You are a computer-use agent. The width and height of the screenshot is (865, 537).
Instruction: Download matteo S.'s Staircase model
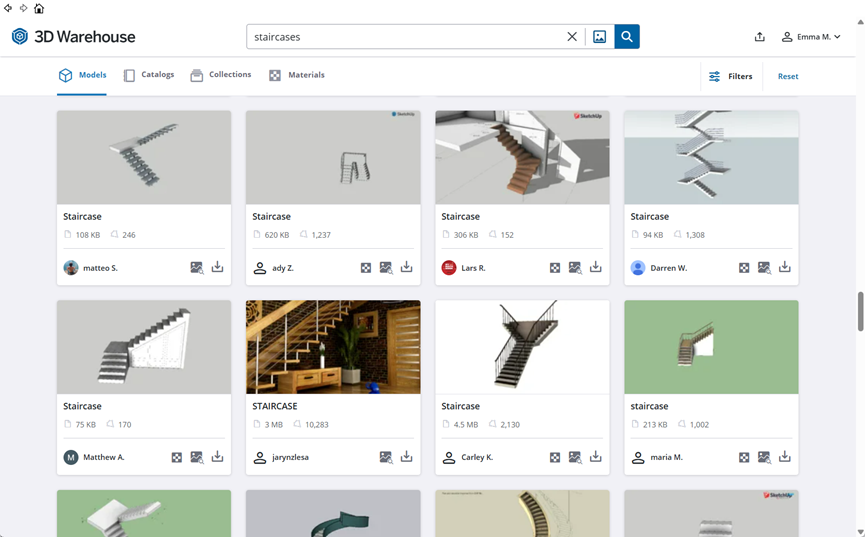[x=217, y=268]
